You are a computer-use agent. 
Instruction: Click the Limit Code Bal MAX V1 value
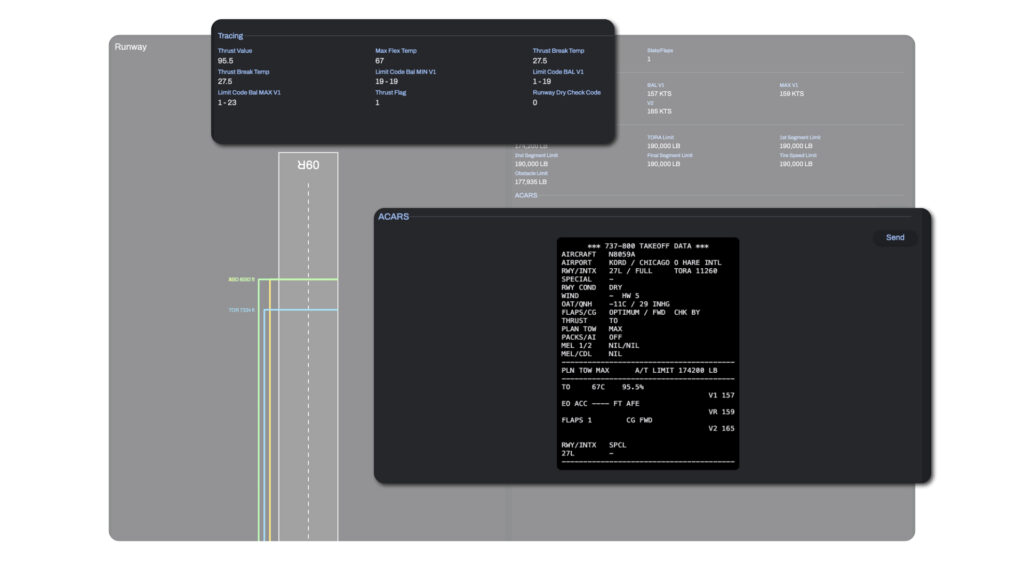point(227,103)
